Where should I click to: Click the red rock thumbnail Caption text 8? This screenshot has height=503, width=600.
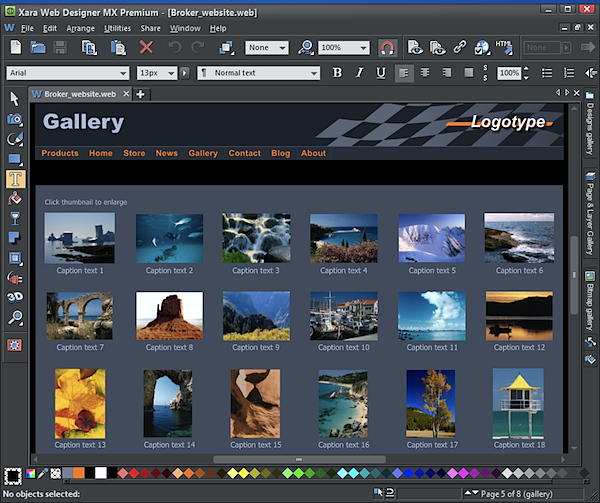pos(169,316)
